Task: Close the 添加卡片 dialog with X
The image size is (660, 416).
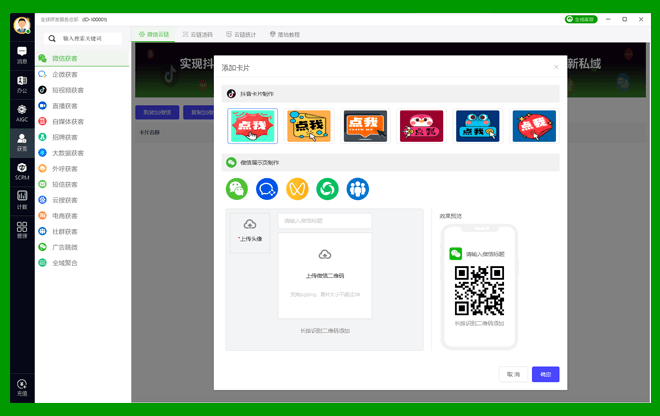Action: 556,67
